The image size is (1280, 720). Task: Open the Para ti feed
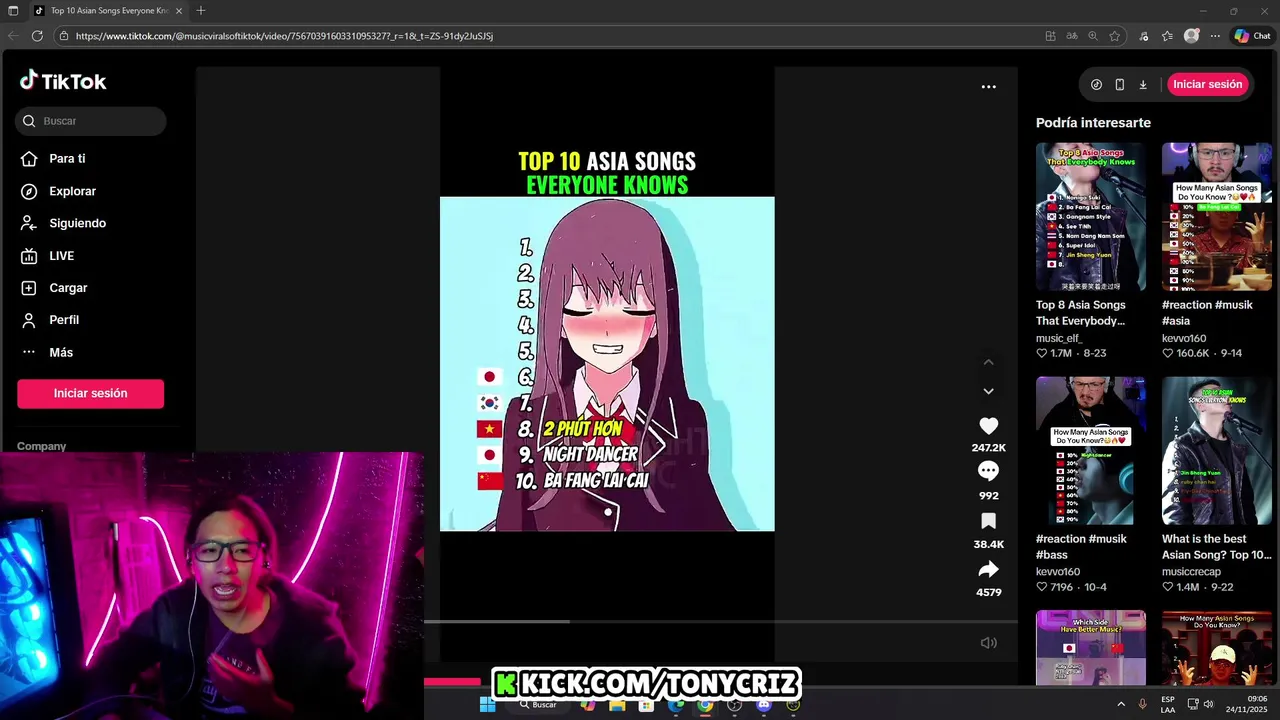53,158
